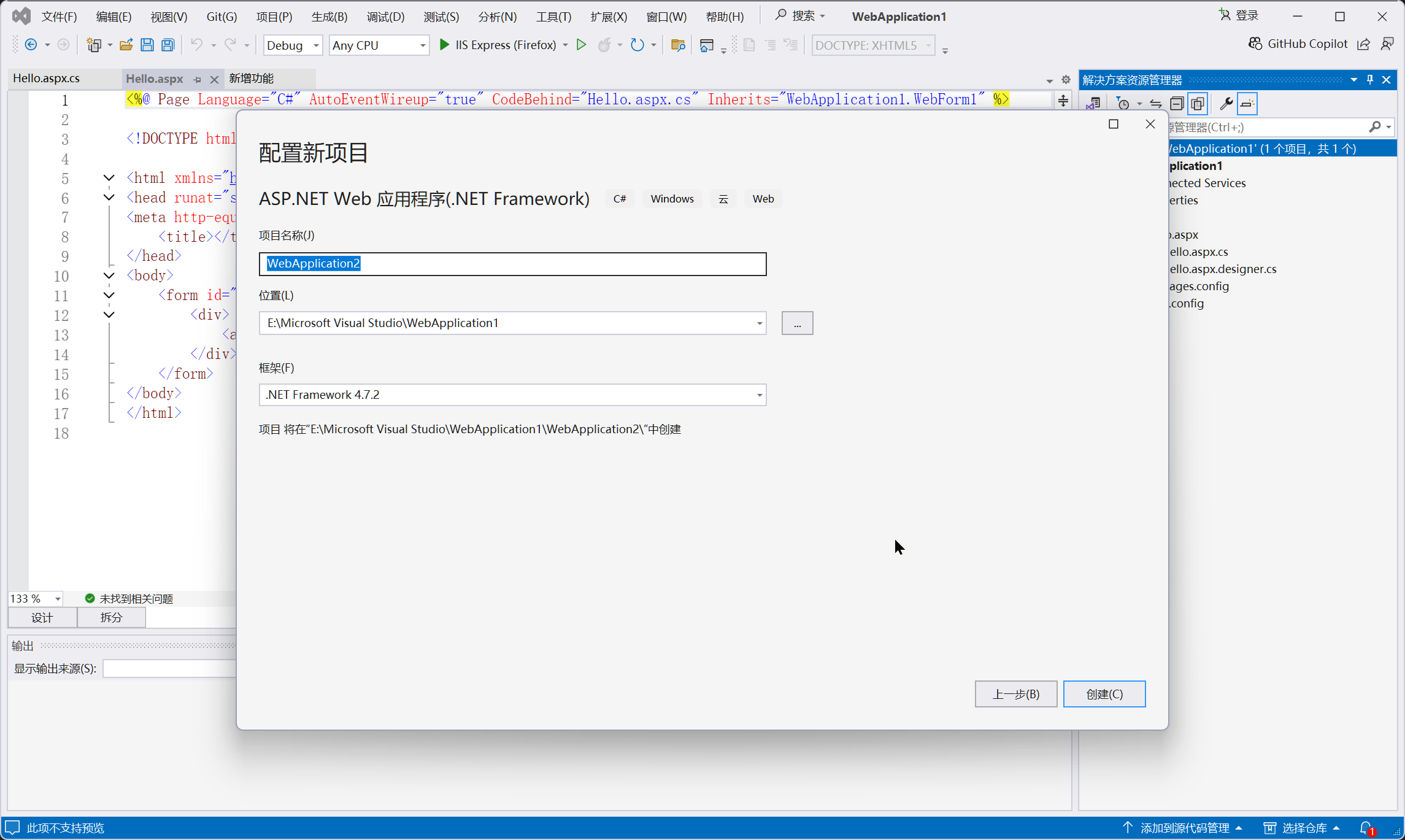Switch to the Hello.aspx.cs tab
The image size is (1405, 840).
tap(47, 79)
